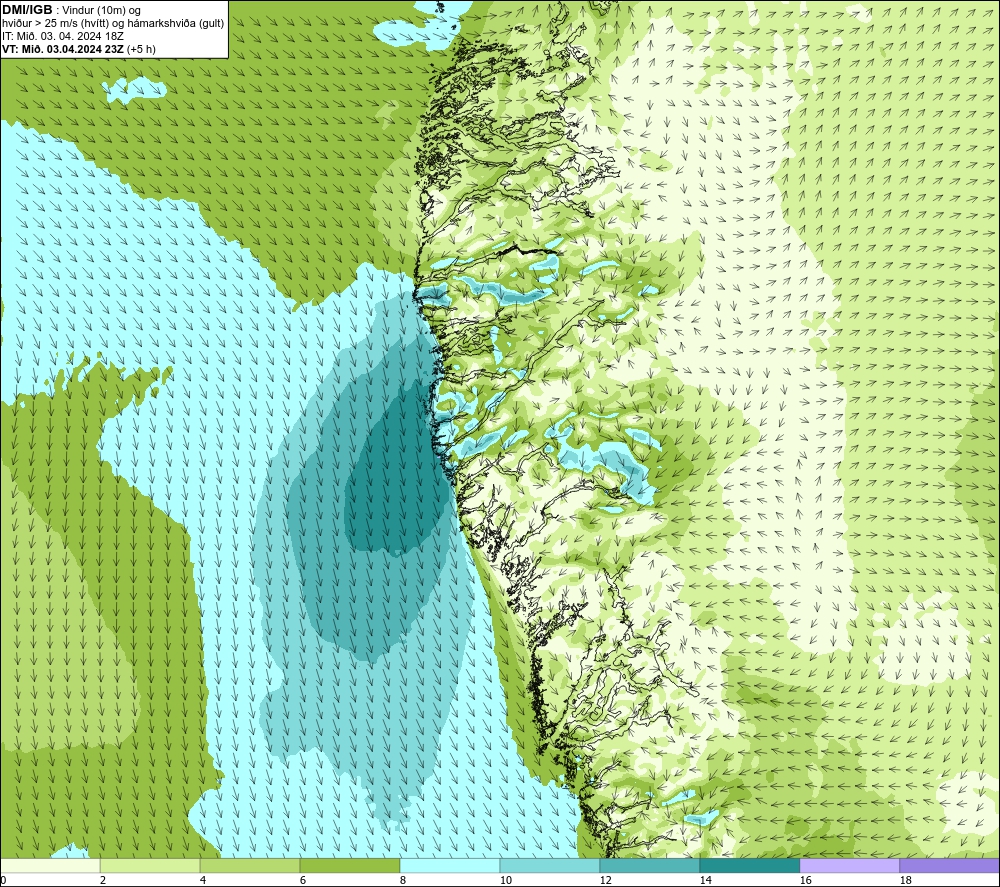Viewport: 1000px width, 887px height.
Task: Click the 14-16 m/s dark teal swatch
Action: coord(749,865)
